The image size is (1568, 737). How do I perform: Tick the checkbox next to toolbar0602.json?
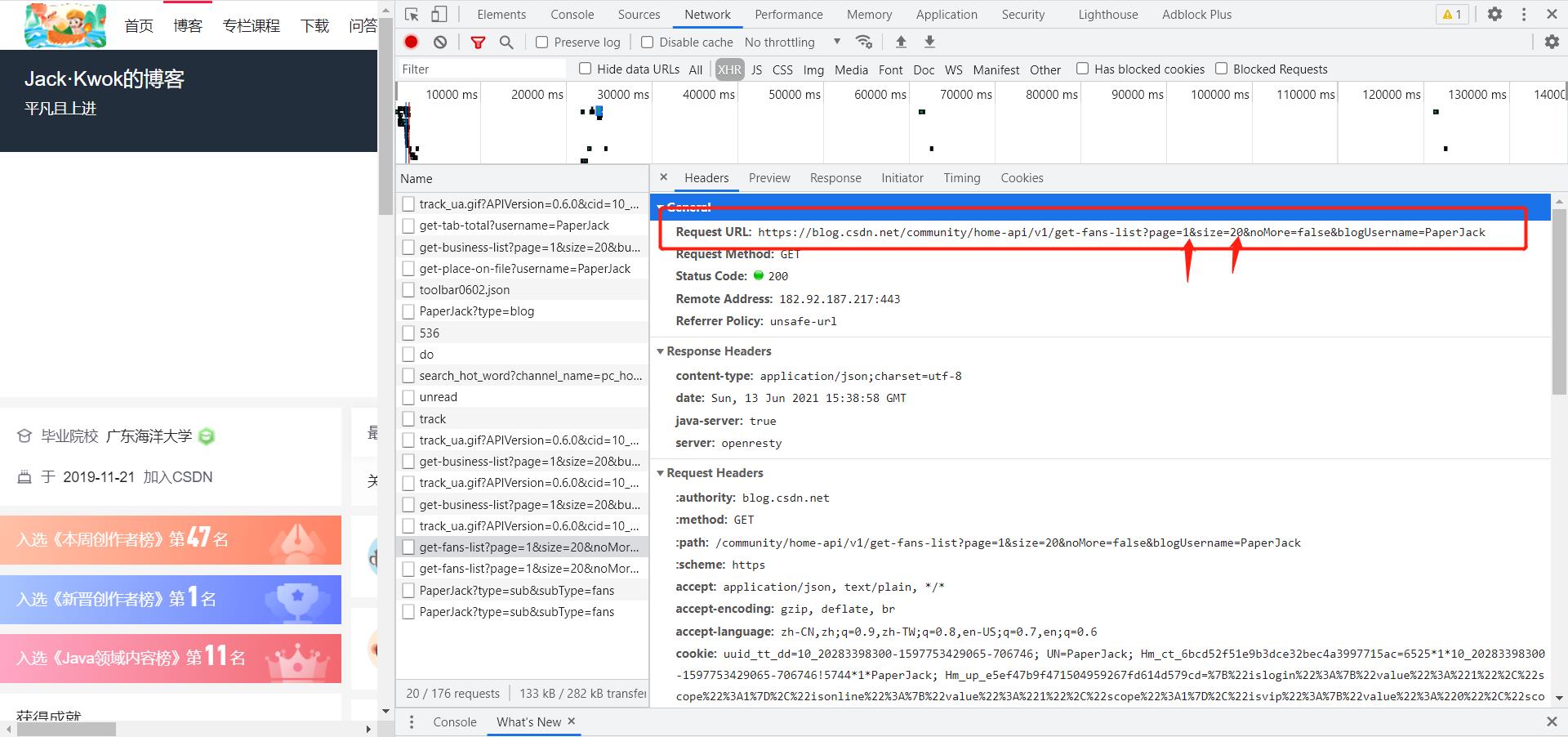pyautogui.click(x=408, y=290)
